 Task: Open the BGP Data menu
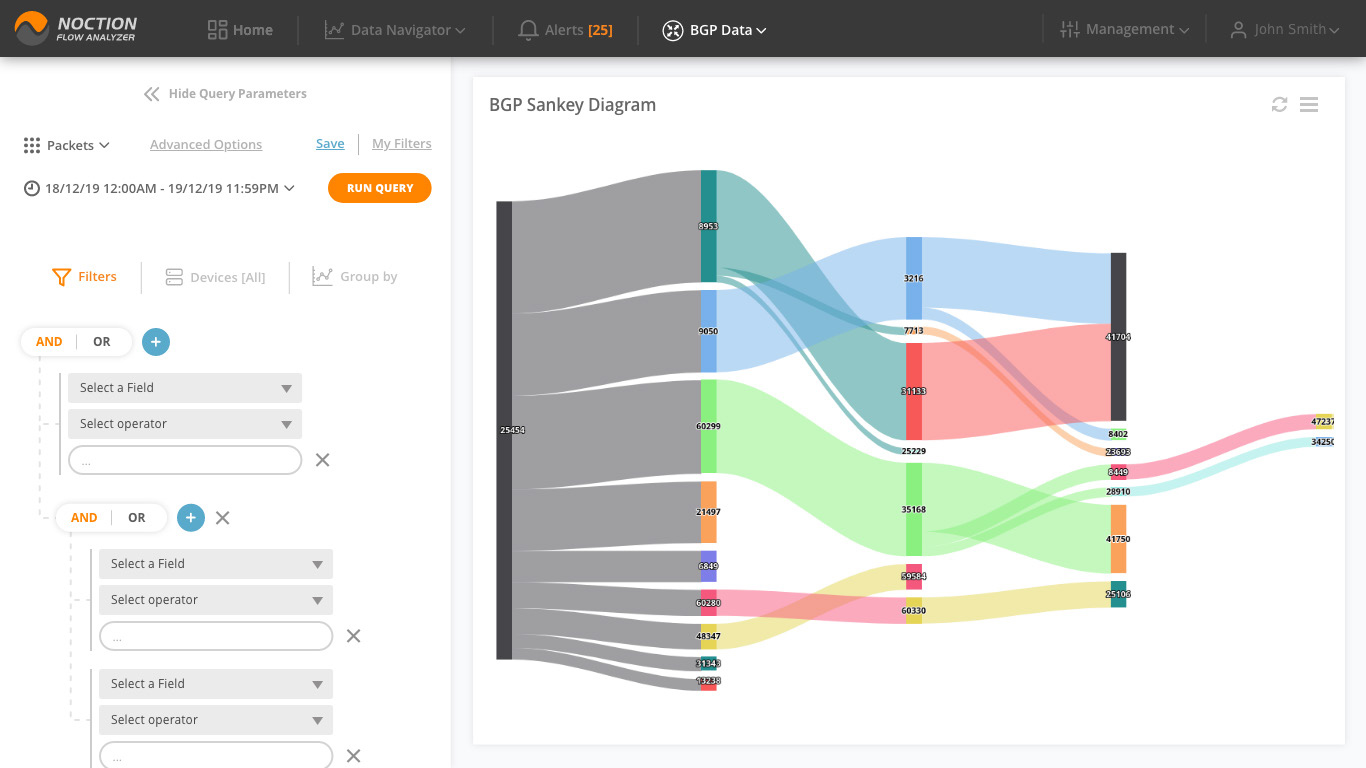[715, 30]
